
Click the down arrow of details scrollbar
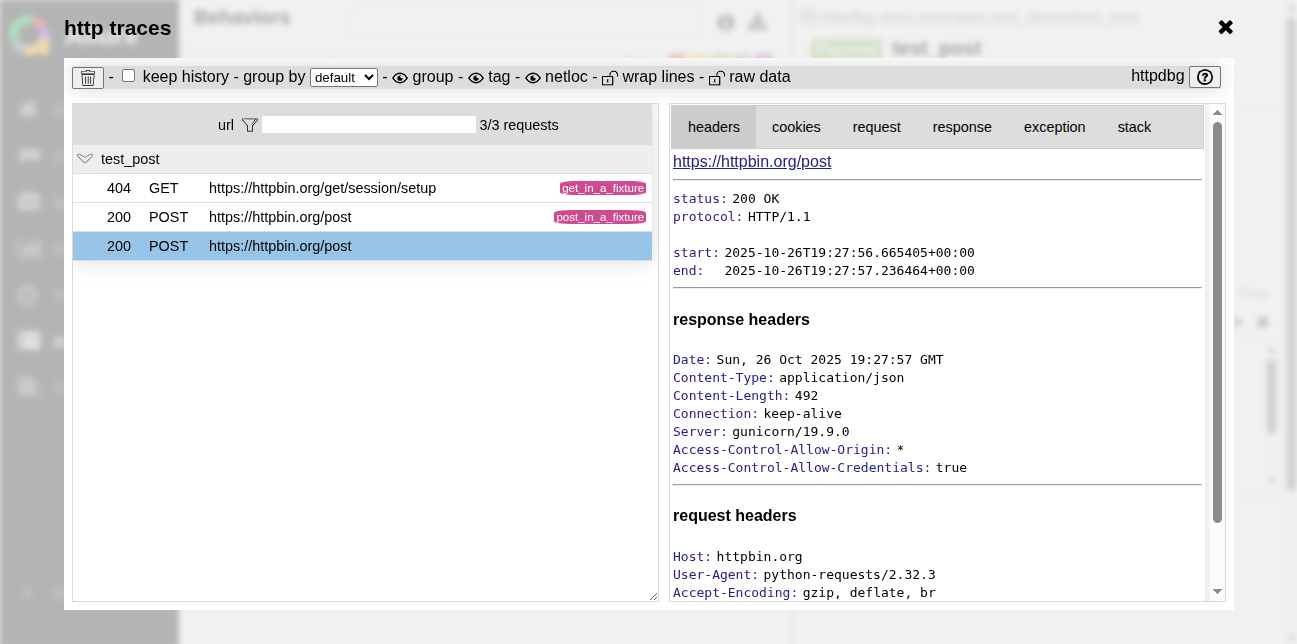pyautogui.click(x=1217, y=592)
